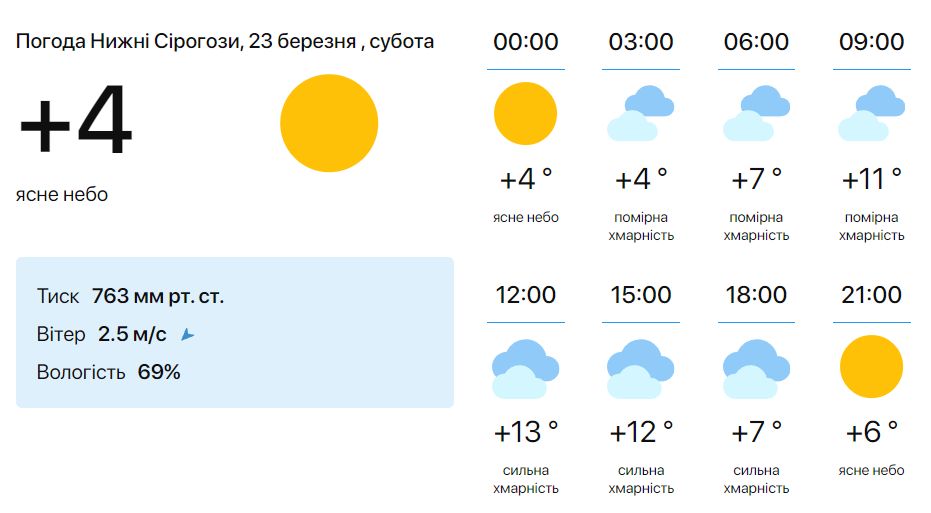Click the heavy cloud icon under 18:00
931x513 pixels.
point(756,369)
